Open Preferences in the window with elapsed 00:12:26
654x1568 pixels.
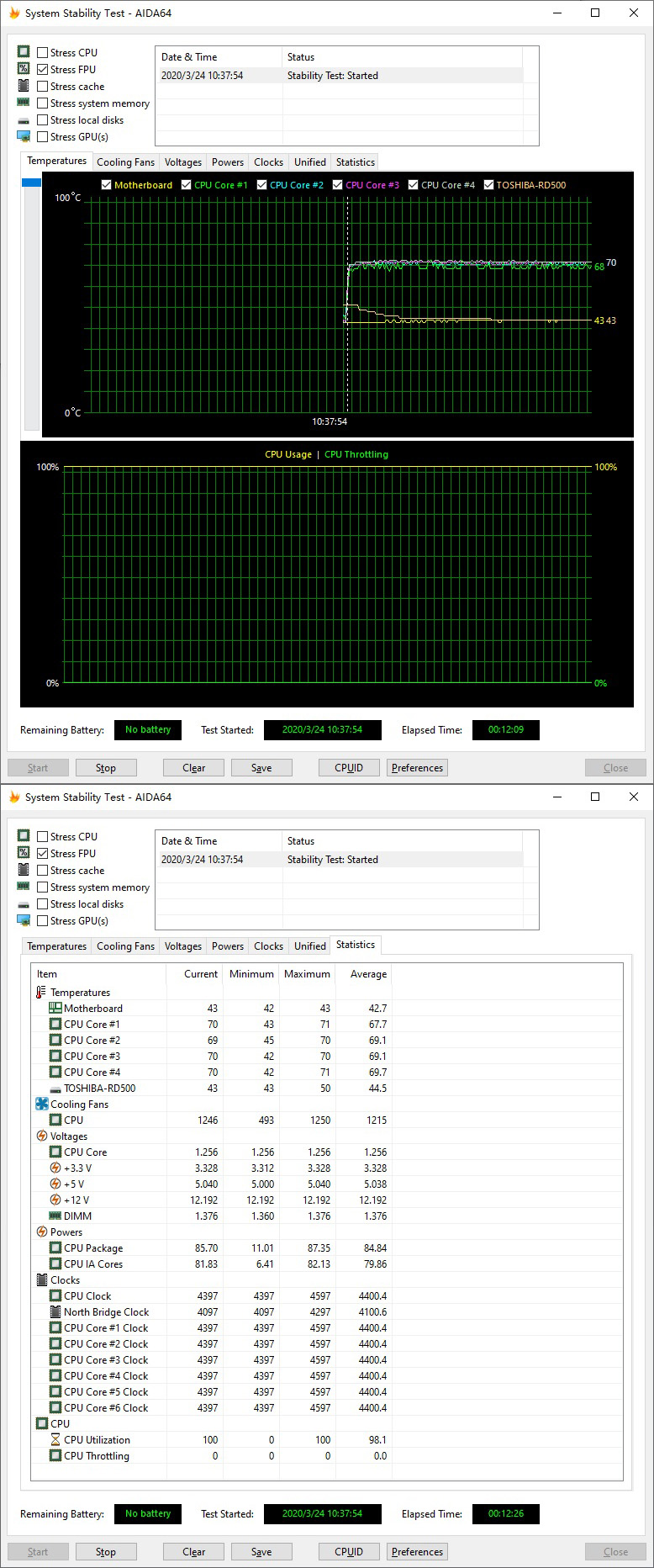tap(417, 1551)
